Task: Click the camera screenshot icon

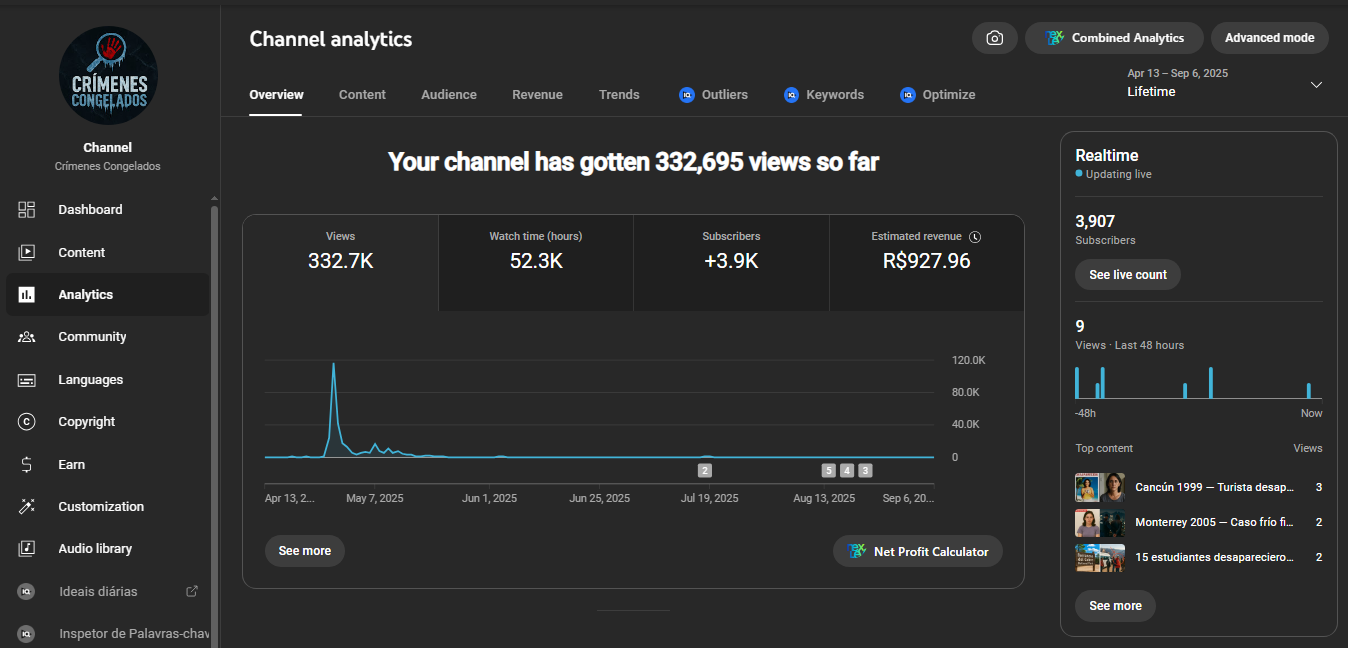Action: point(994,38)
